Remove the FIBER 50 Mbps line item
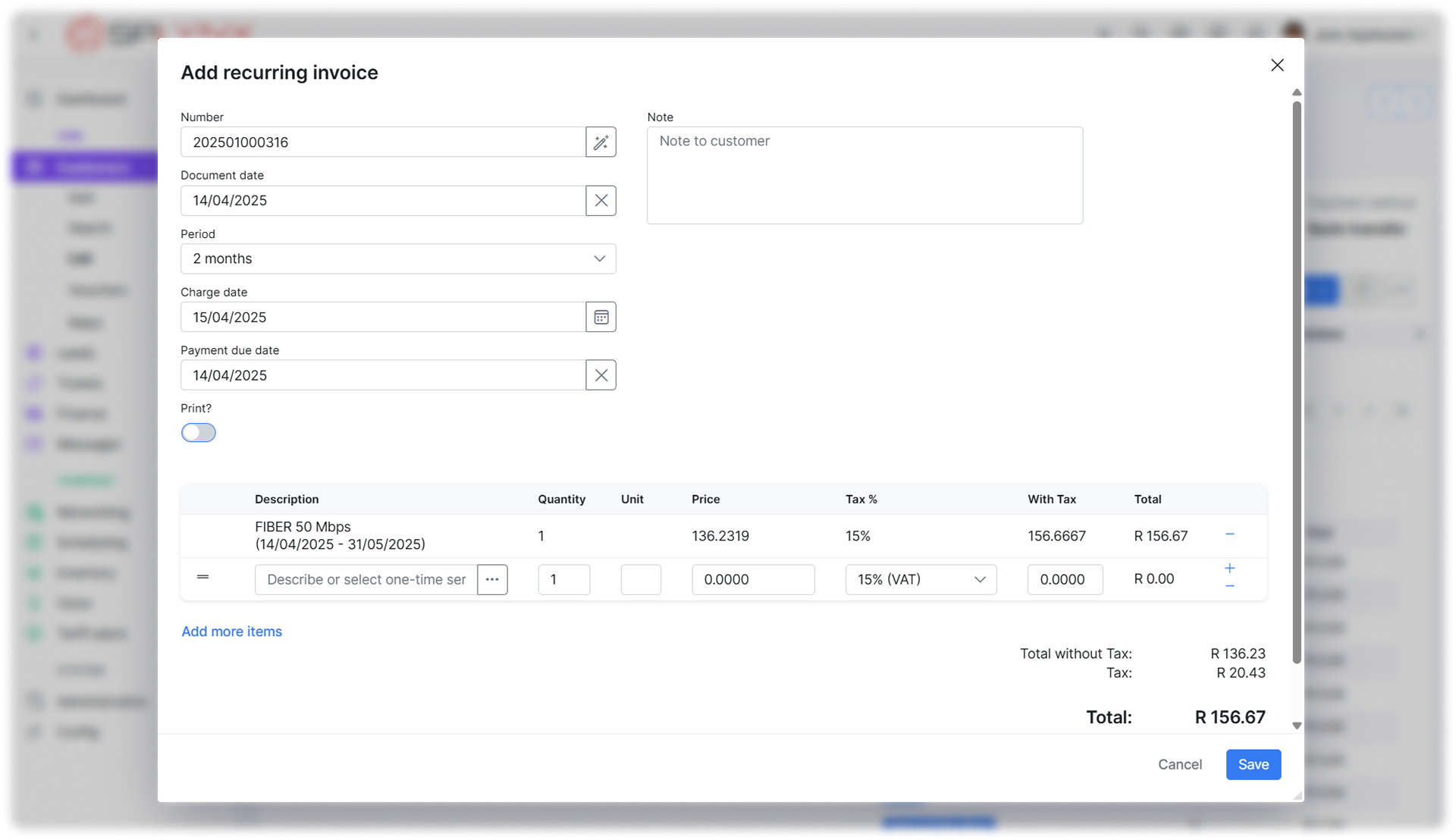This screenshot has width=1456, height=840. pos(1230,534)
